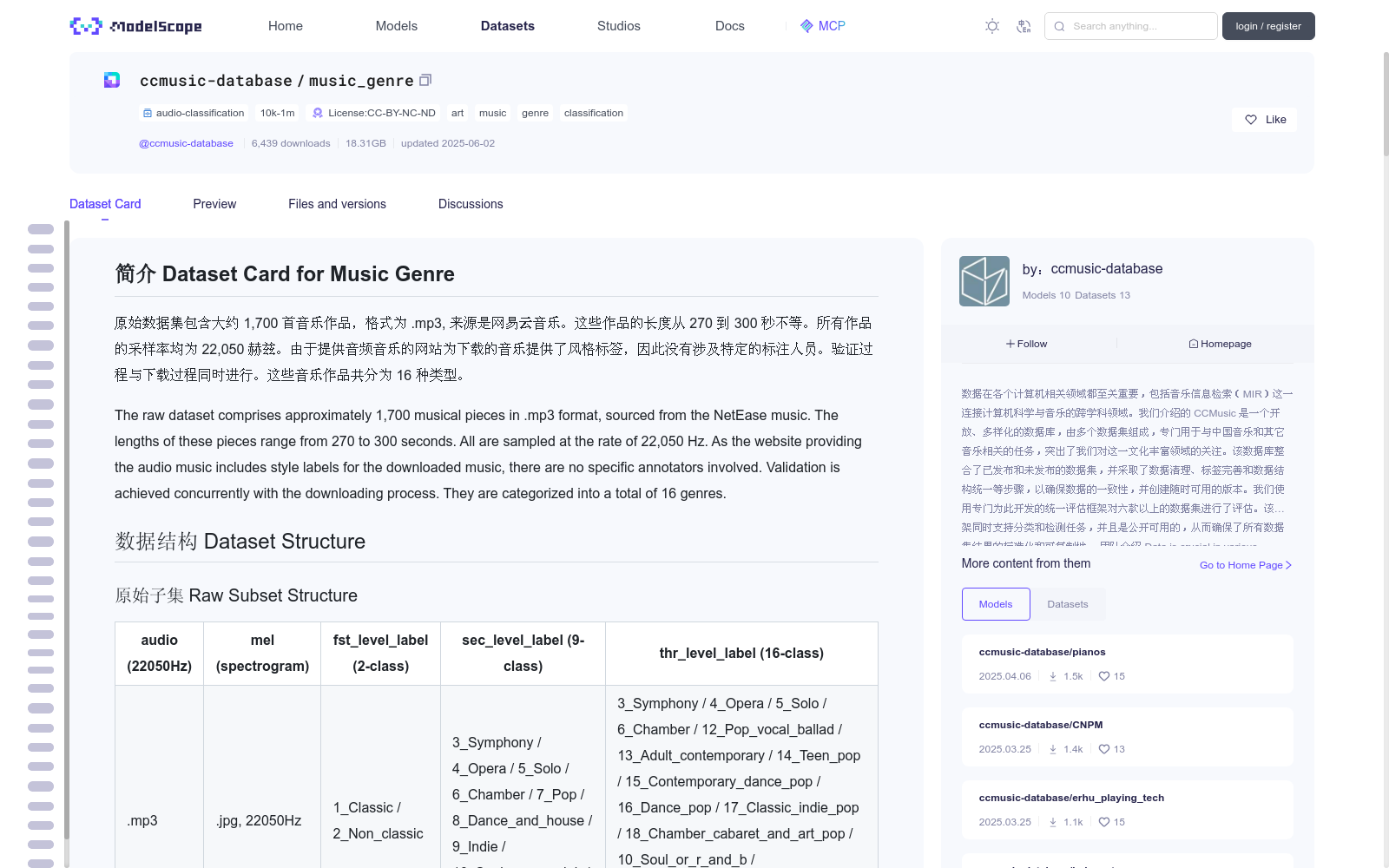Screen dimensions: 1389x868
Task: Click the Homepage house icon
Action: pos(1194,344)
